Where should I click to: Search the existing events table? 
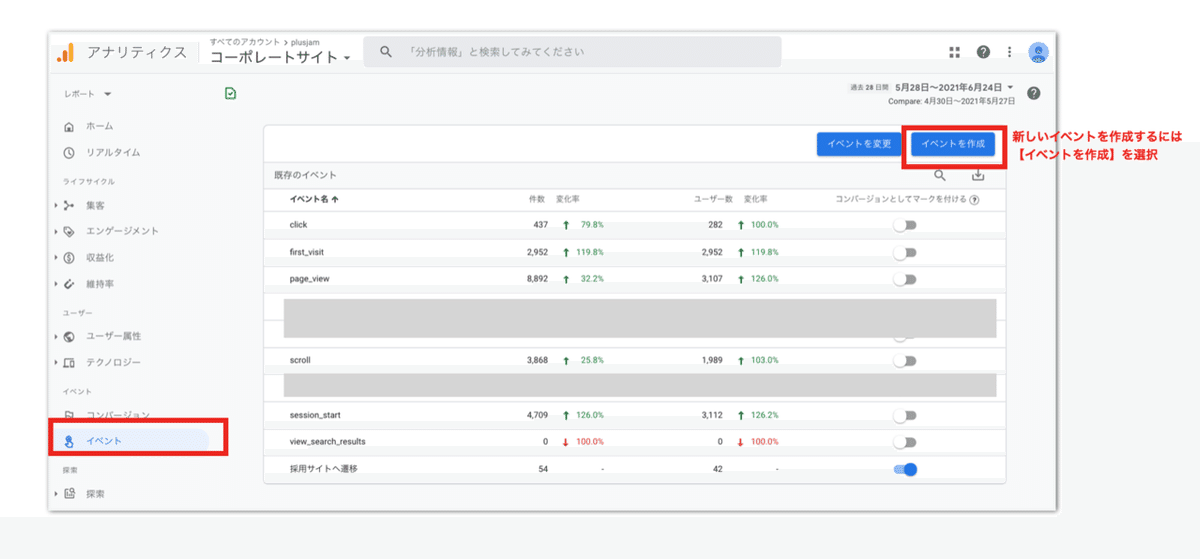point(940,175)
